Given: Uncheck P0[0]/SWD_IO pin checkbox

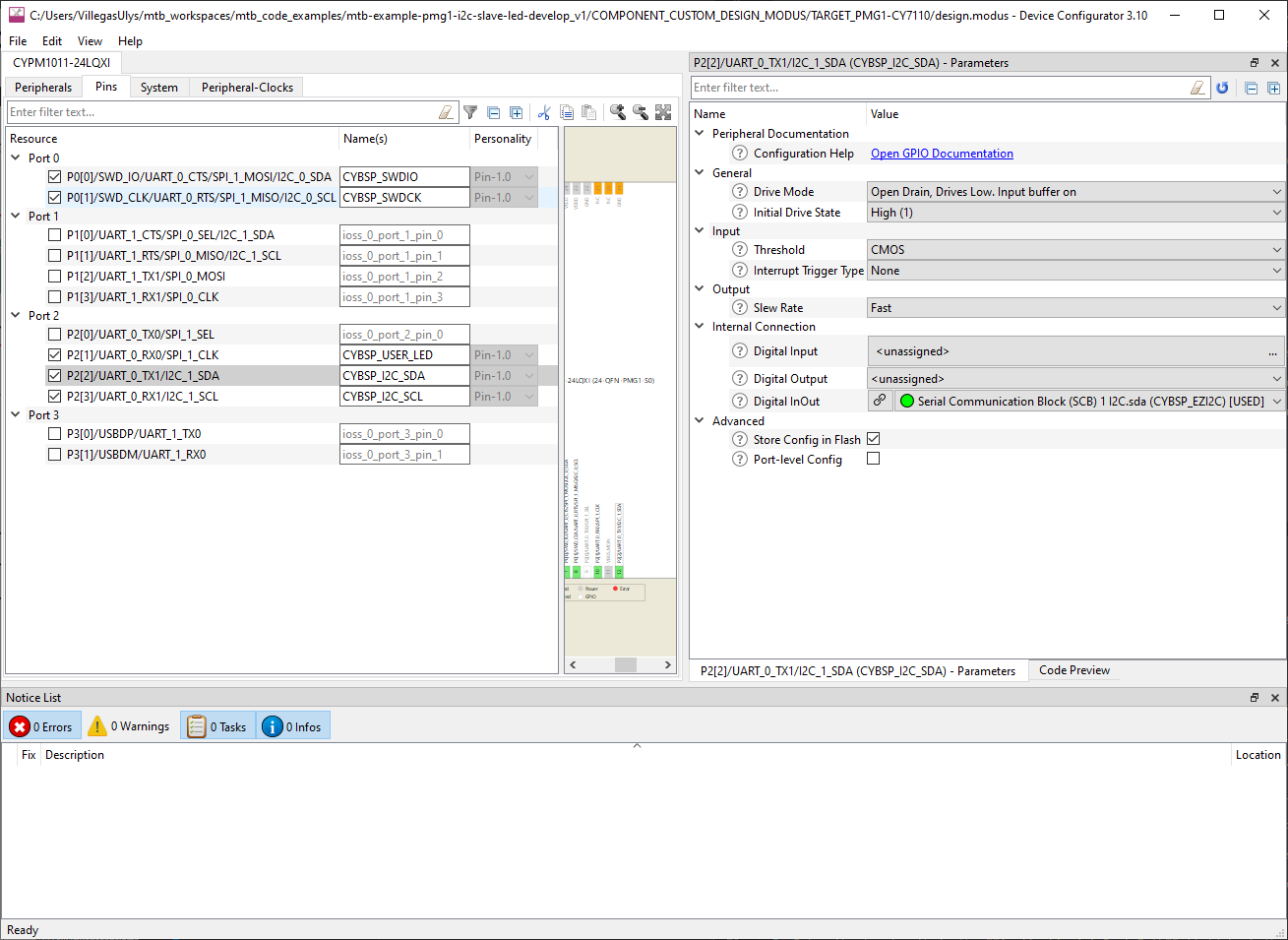Looking at the screenshot, I should pyautogui.click(x=55, y=177).
